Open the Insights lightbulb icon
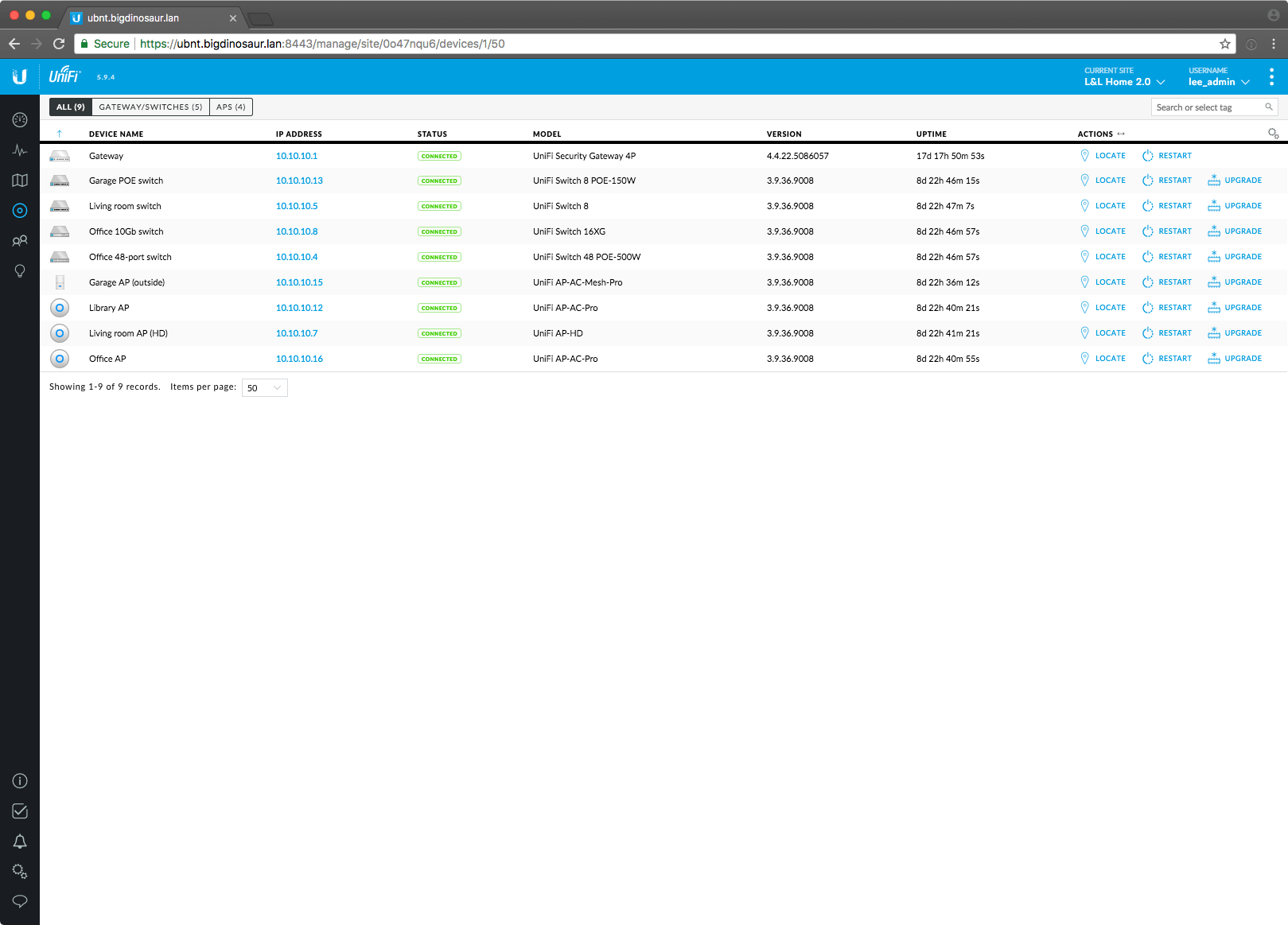The height and width of the screenshot is (925, 1288). point(20,271)
